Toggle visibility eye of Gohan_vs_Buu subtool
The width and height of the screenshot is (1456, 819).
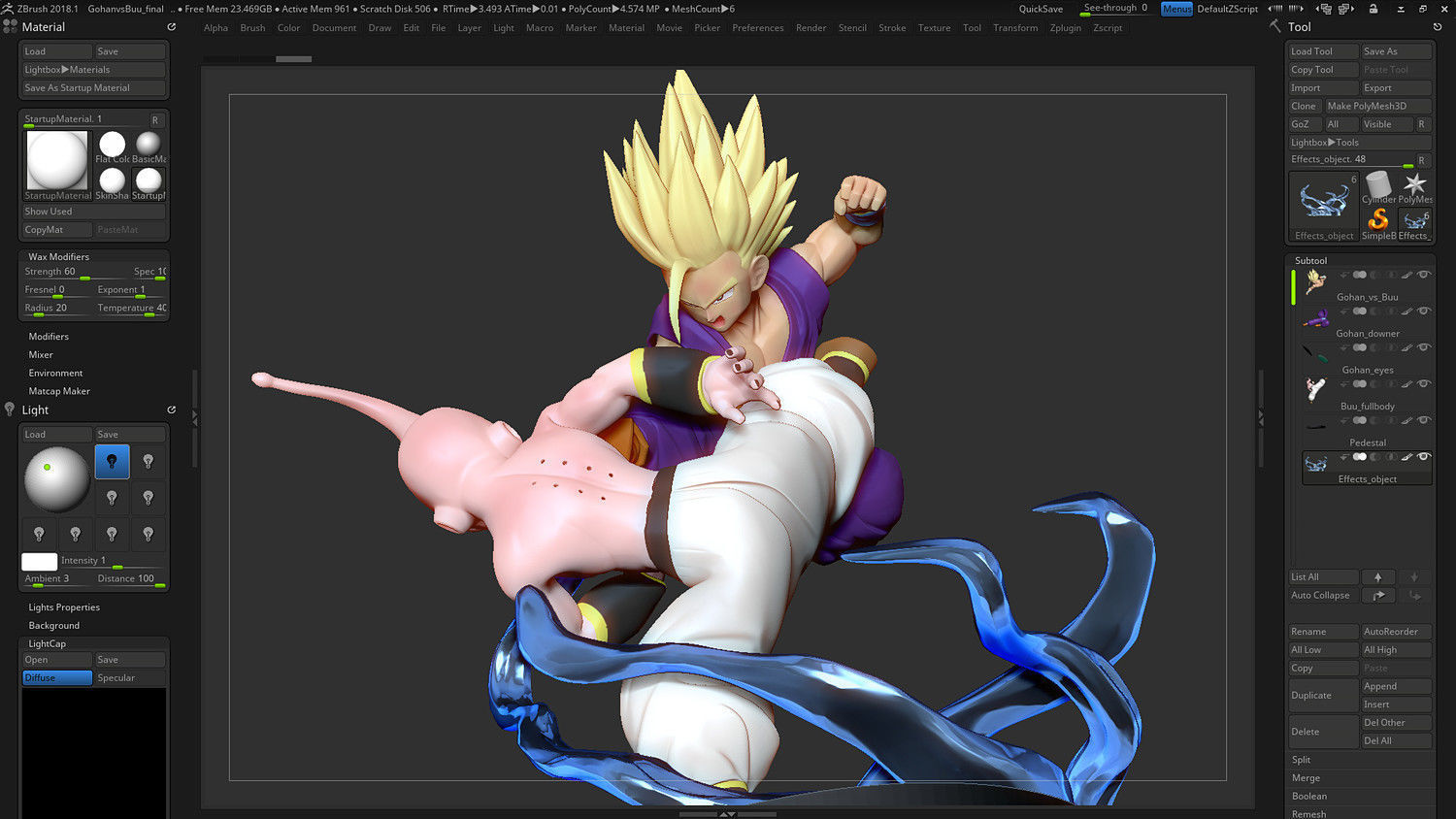[1424, 275]
